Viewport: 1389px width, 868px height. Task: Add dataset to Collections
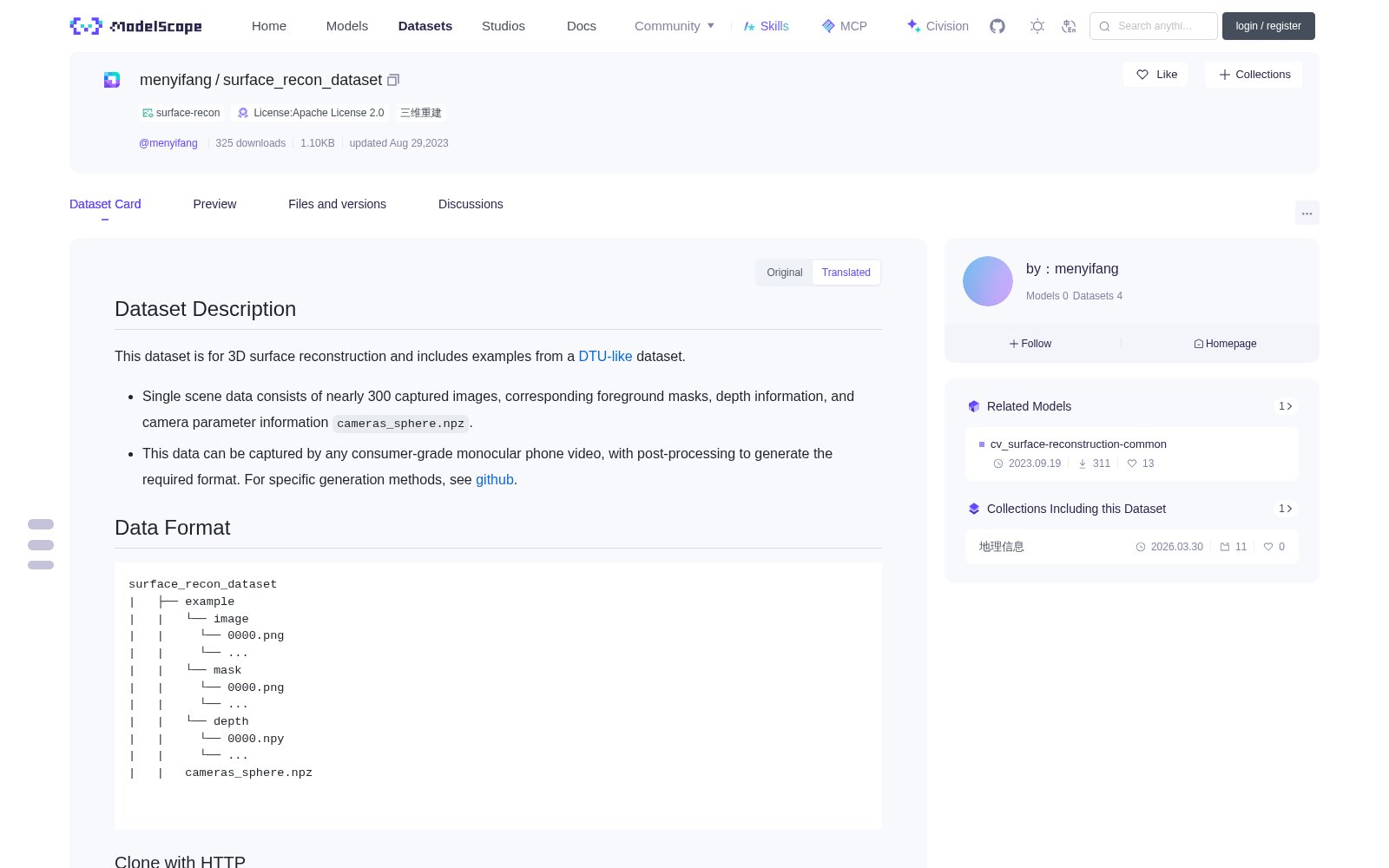pyautogui.click(x=1254, y=75)
